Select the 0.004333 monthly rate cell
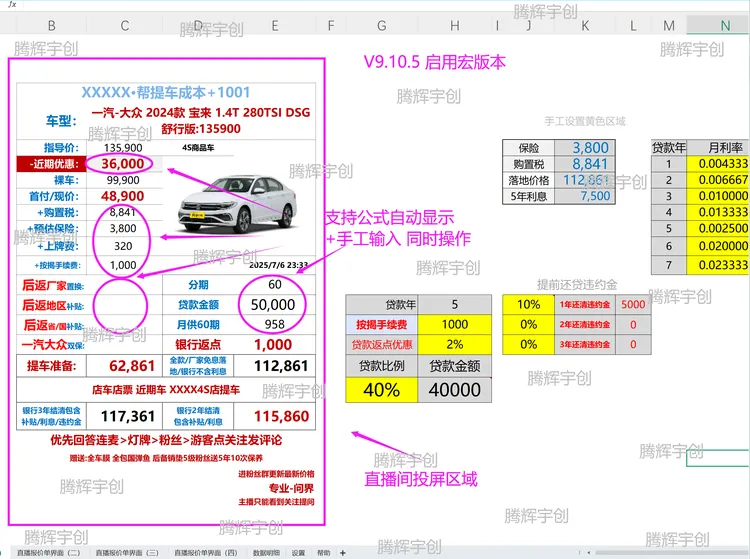The image size is (750, 559). pyautogui.click(x=722, y=163)
